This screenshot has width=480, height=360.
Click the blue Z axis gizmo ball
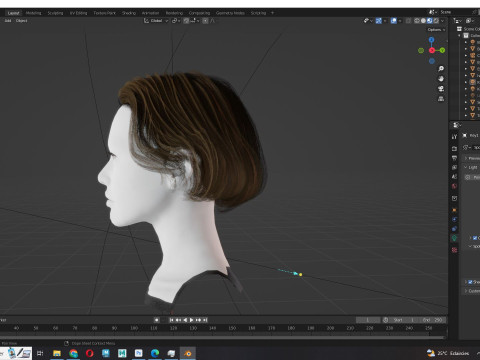(432, 40)
